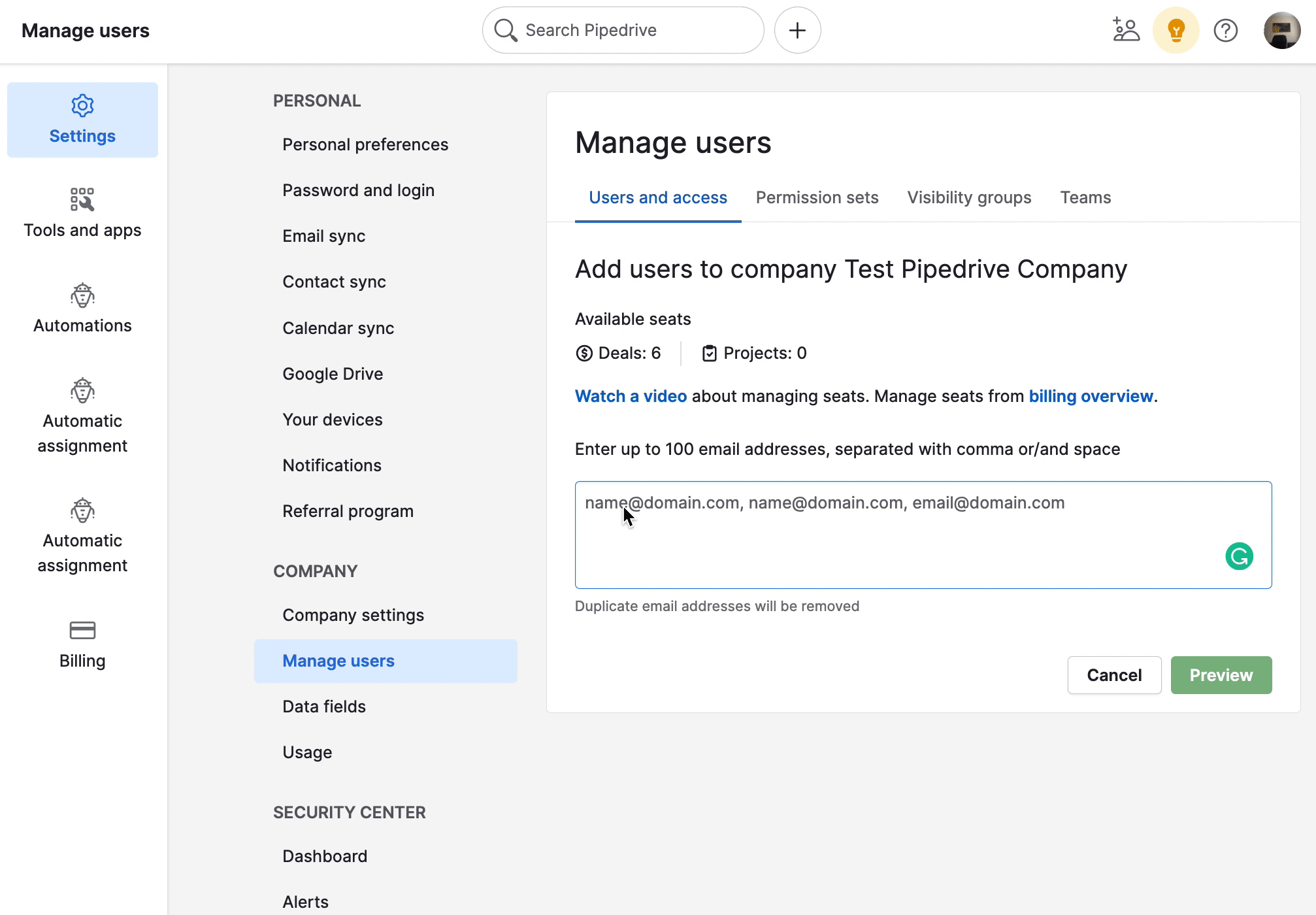Switch to Permission sets tab
Viewport: 1316px width, 915px height.
pos(817,197)
